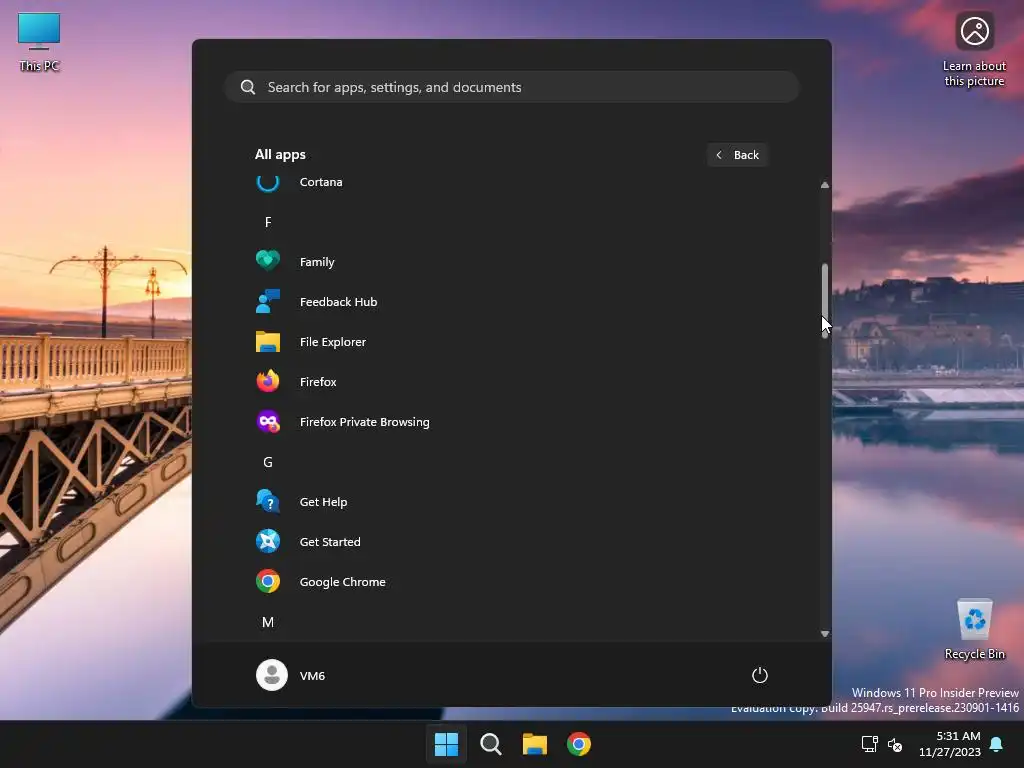Open Search from the taskbar
This screenshot has width=1024, height=768.
(x=490, y=744)
